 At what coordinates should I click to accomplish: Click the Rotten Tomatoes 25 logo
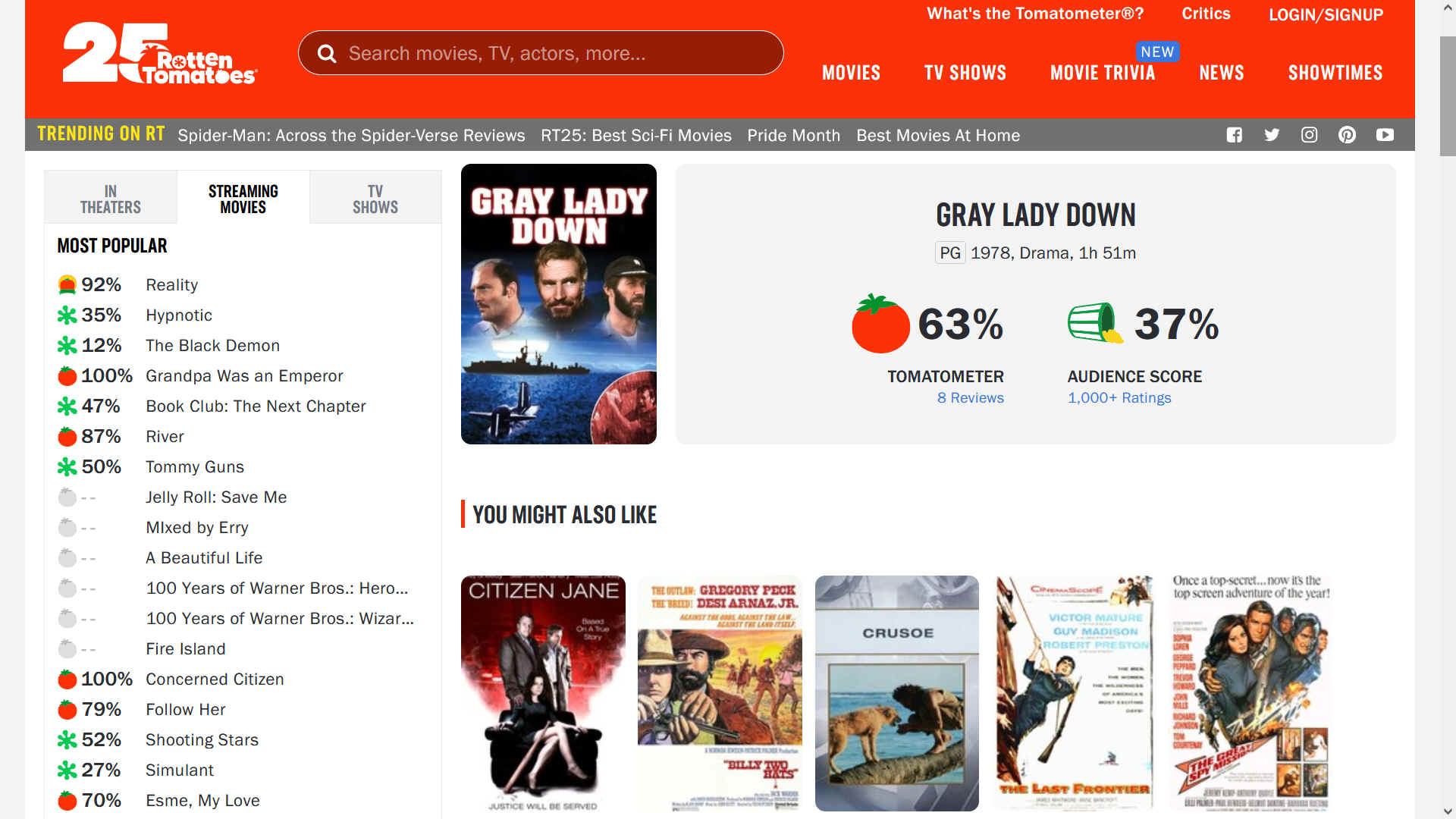coord(160,53)
